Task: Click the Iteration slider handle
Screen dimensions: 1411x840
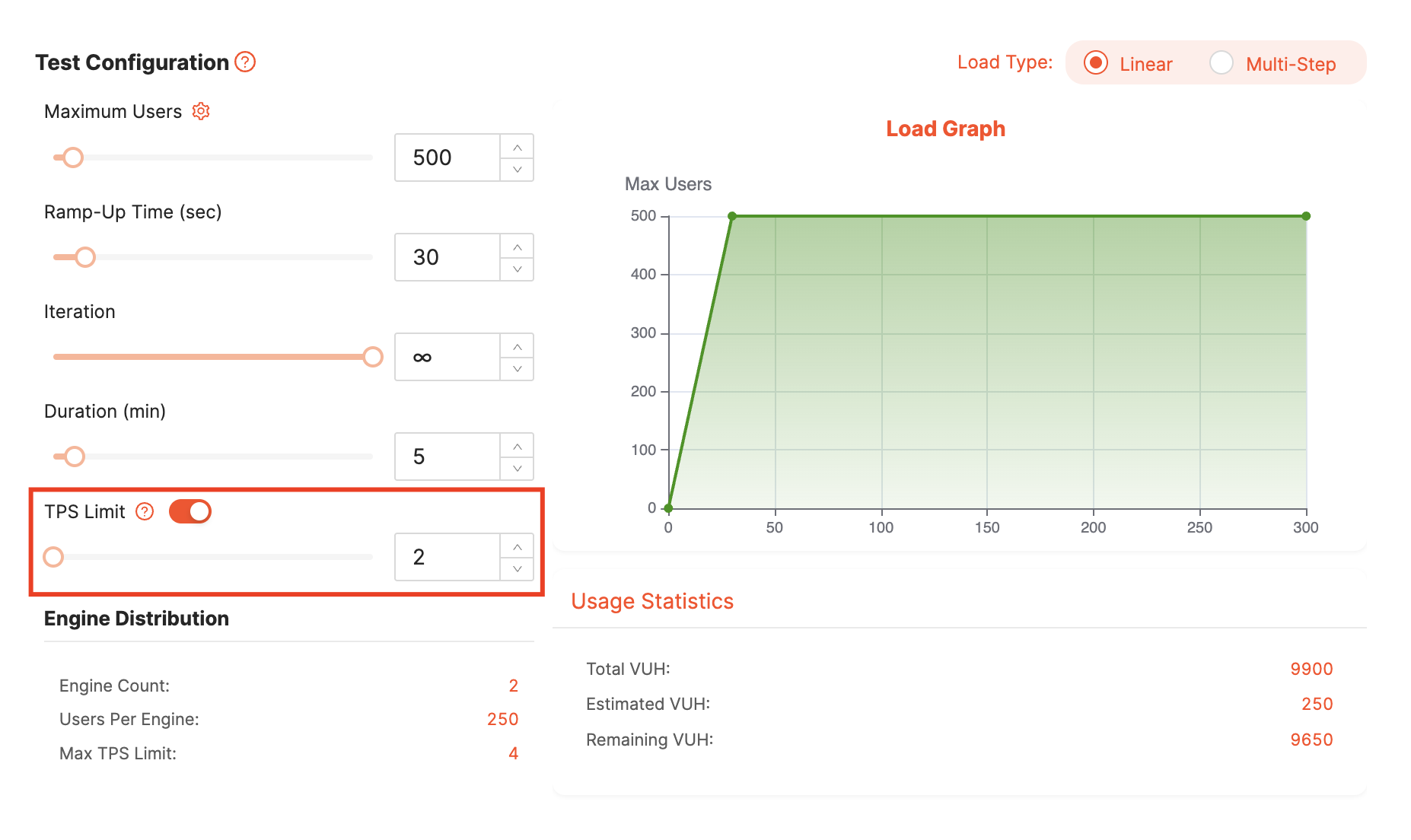Action: click(x=373, y=357)
